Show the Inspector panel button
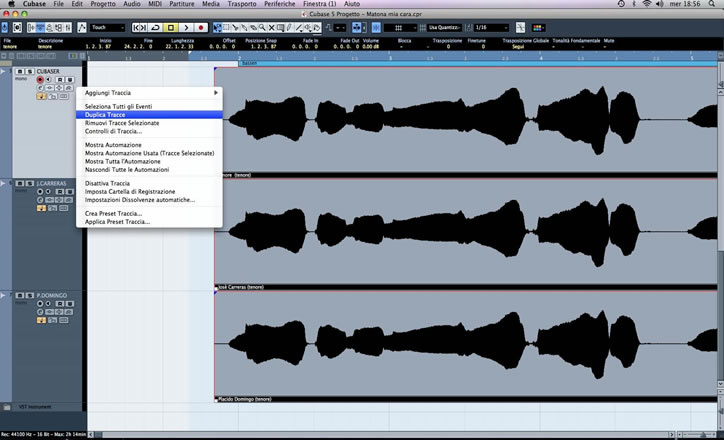724x440 pixels. (x=31, y=28)
